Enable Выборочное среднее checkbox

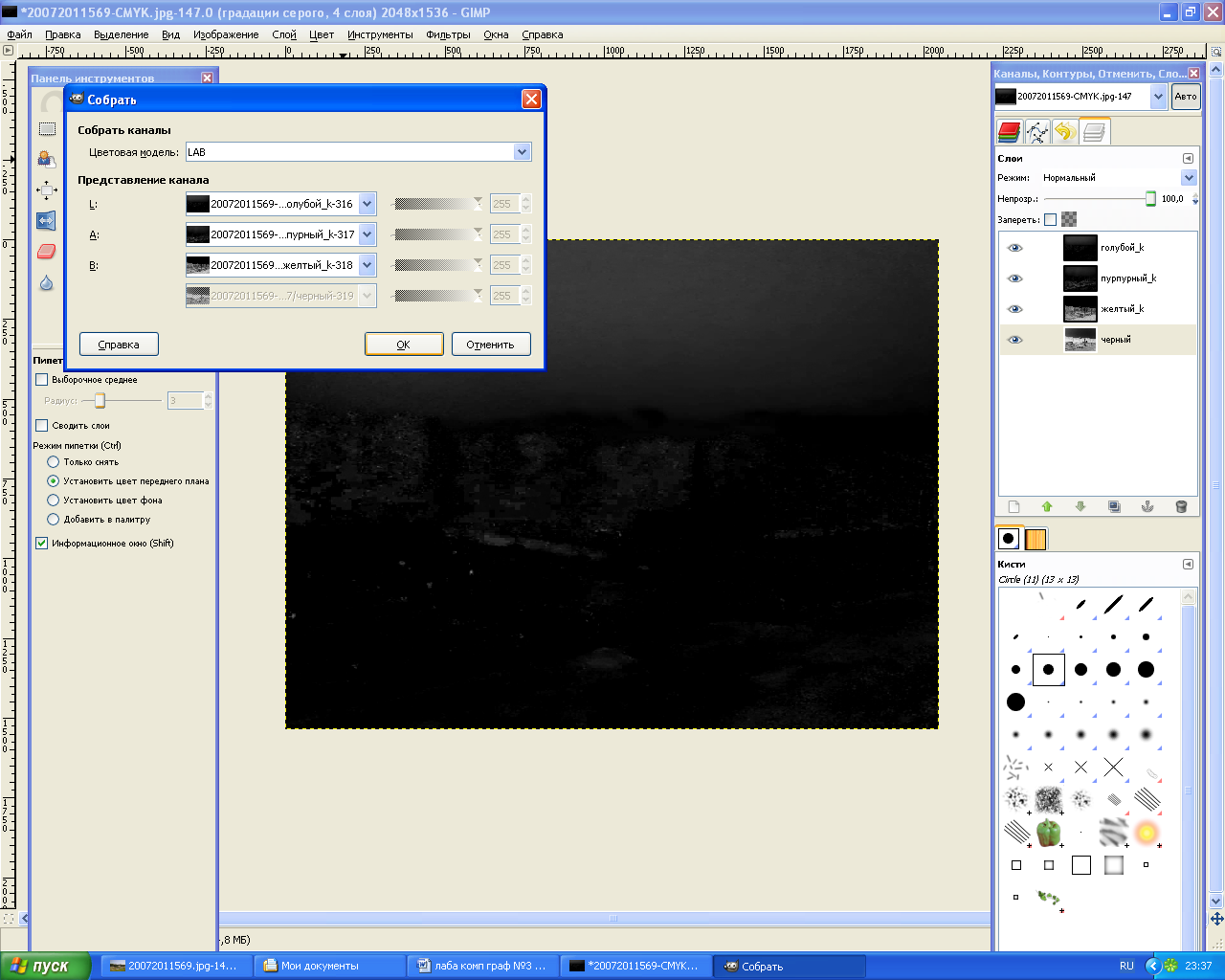tap(41, 380)
